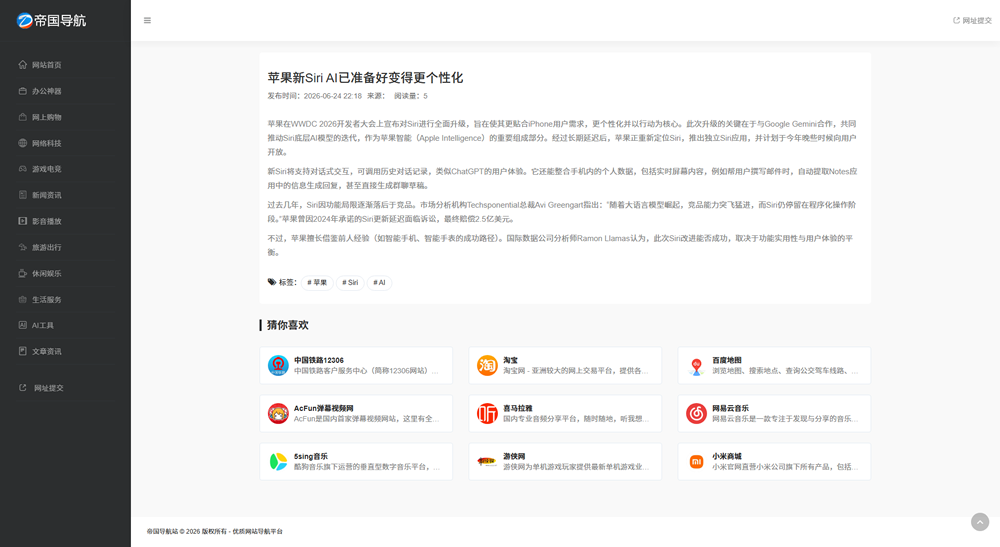Screen dimensions: 1000x547
Task: Click the AcFun弹幕视频网 logo
Action: (x=278, y=413)
